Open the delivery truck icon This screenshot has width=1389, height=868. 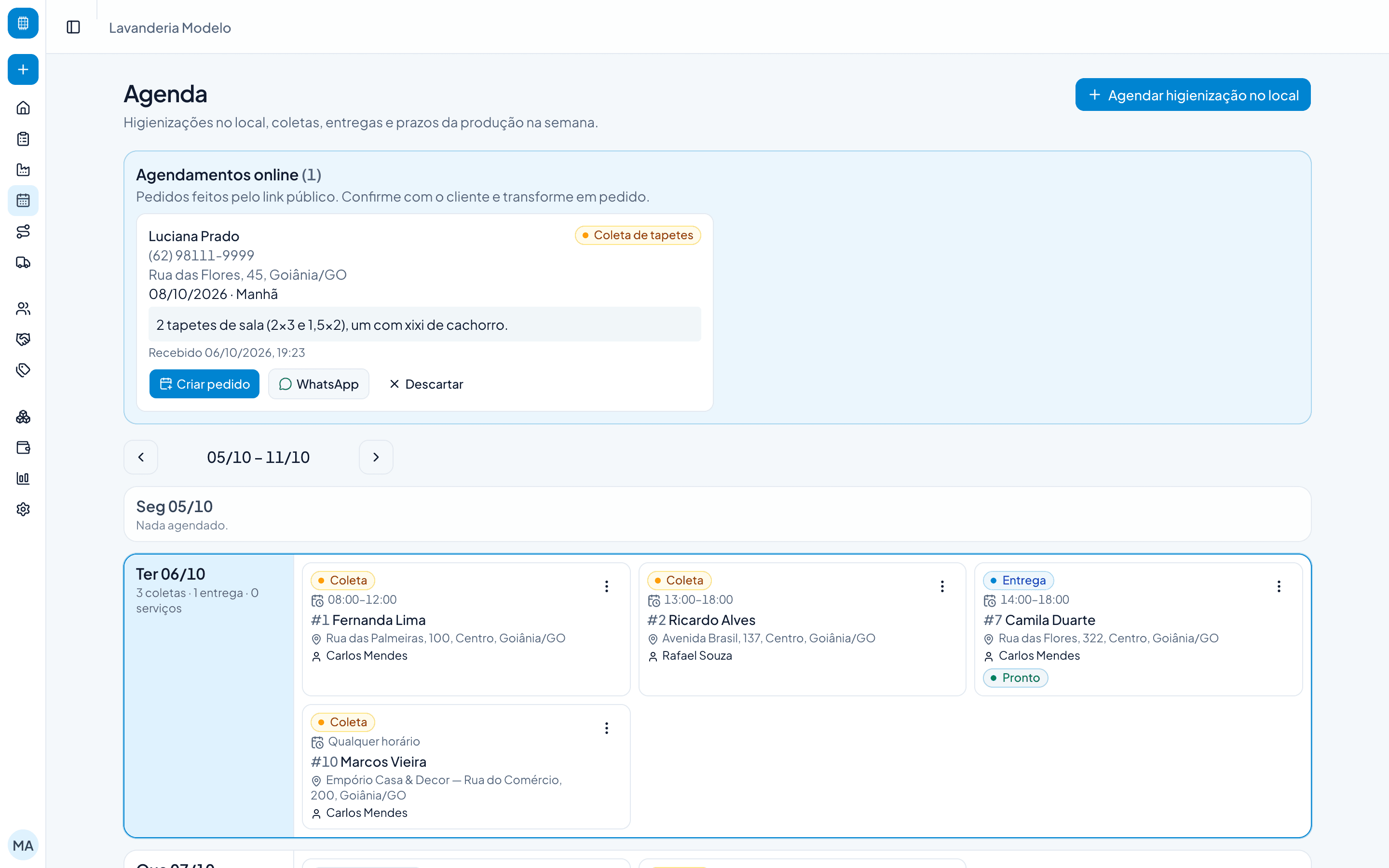point(23,262)
